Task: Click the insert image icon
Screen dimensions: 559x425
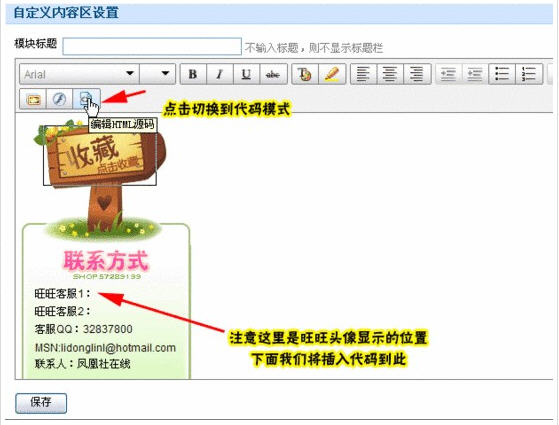Action: pyautogui.click(x=33, y=99)
